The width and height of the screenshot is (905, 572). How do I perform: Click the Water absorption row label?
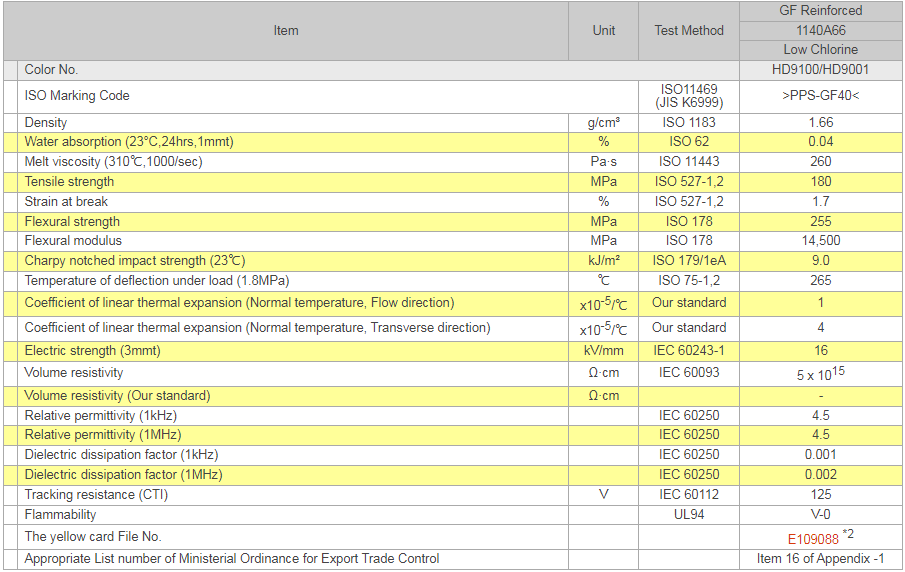pos(129,142)
